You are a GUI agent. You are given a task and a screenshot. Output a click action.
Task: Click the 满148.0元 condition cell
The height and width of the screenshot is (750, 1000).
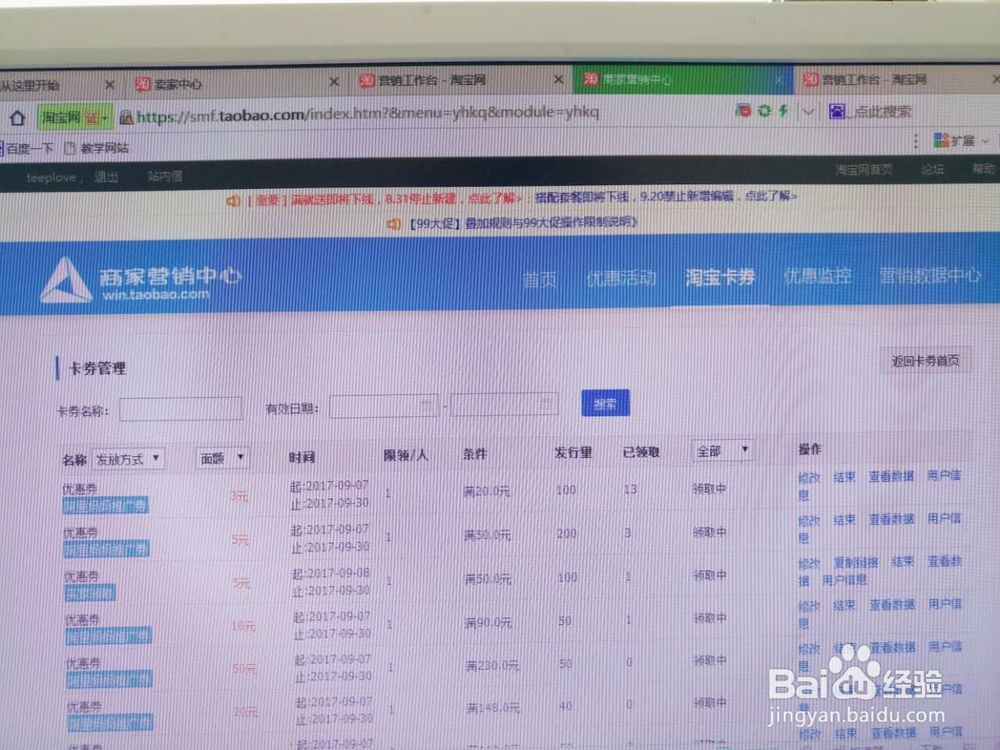point(493,708)
